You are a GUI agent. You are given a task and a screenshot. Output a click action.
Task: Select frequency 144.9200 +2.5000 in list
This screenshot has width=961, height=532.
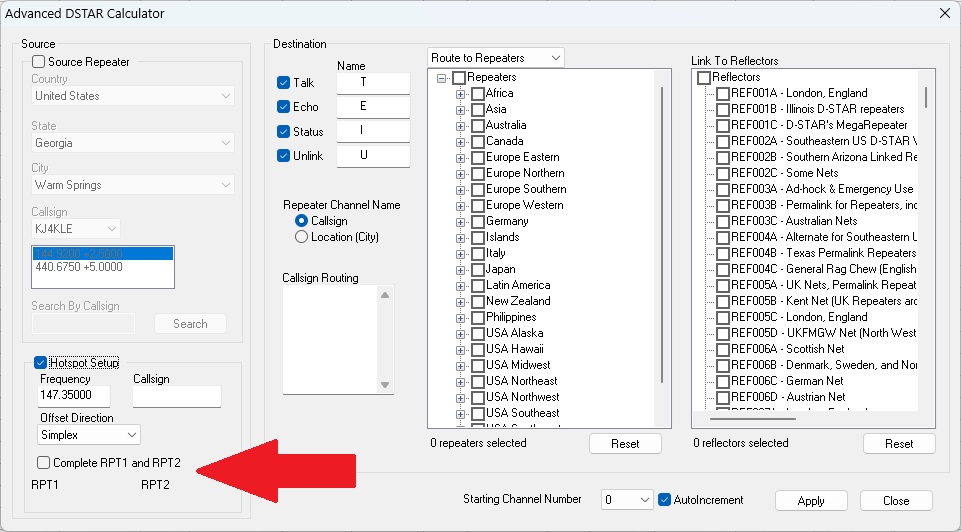(x=103, y=254)
